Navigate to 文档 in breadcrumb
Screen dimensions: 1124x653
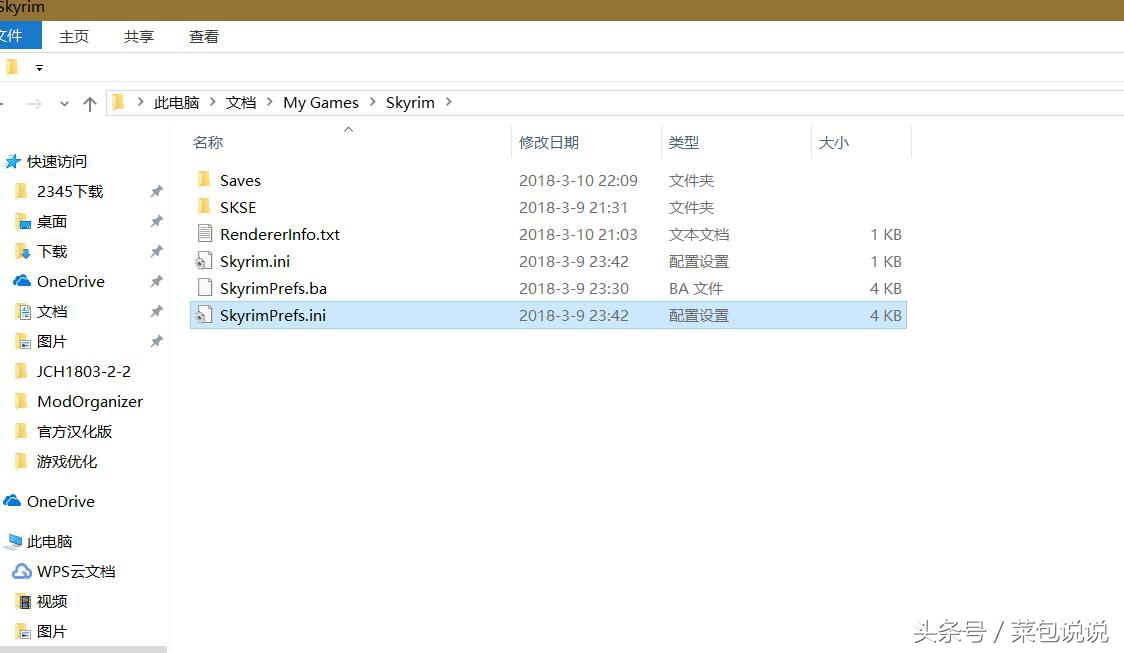pyautogui.click(x=241, y=103)
